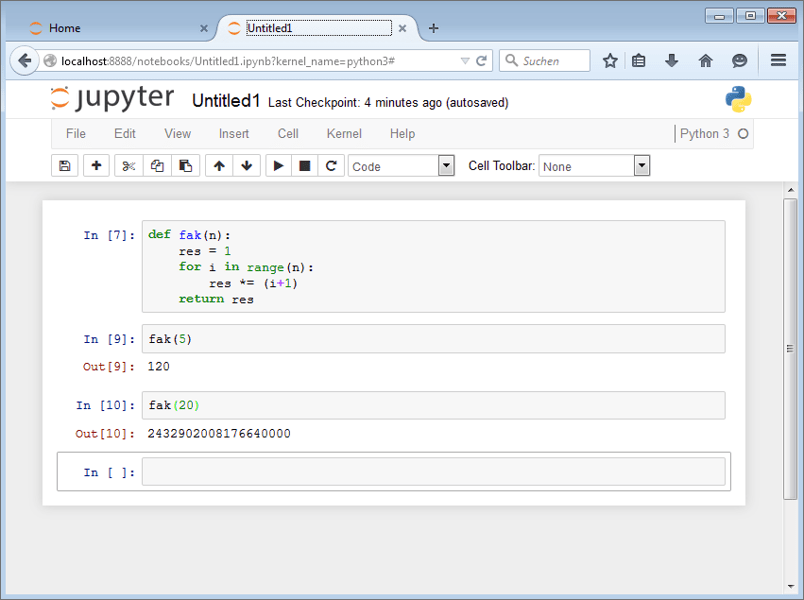Run the current cell with play icon
The image size is (804, 600).
click(279, 166)
